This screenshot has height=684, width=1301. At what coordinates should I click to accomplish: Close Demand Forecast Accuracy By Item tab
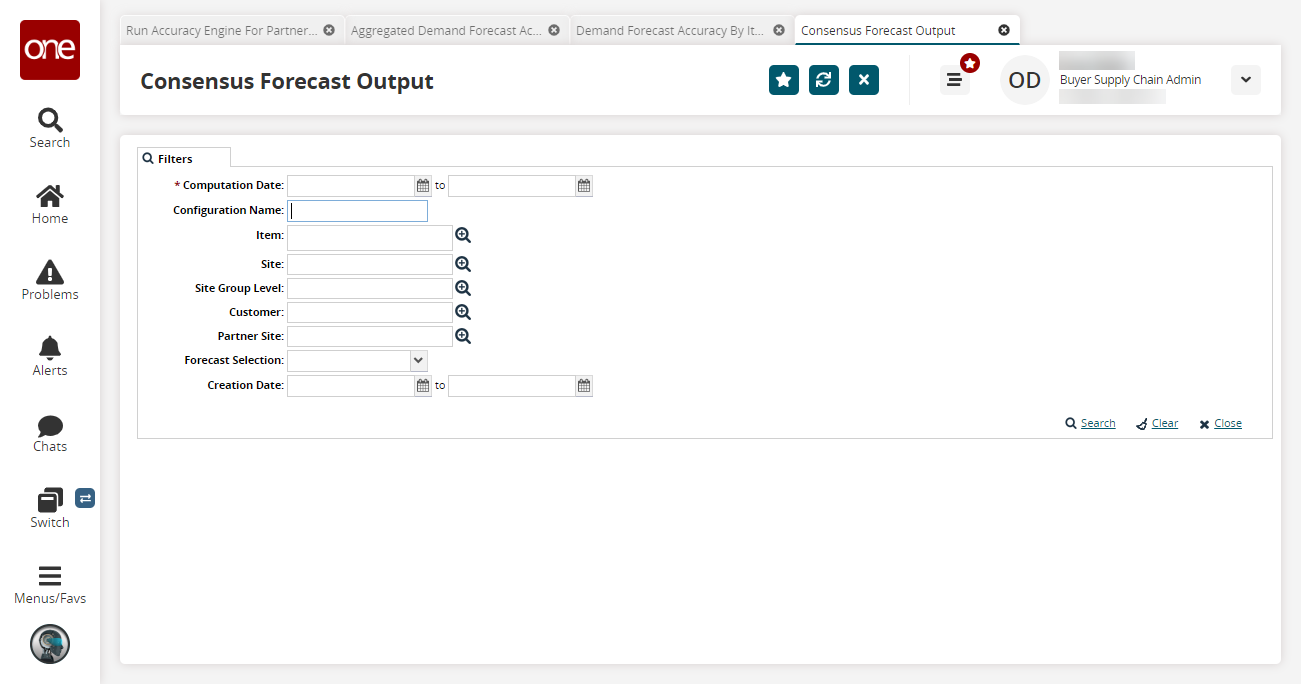coord(779,30)
